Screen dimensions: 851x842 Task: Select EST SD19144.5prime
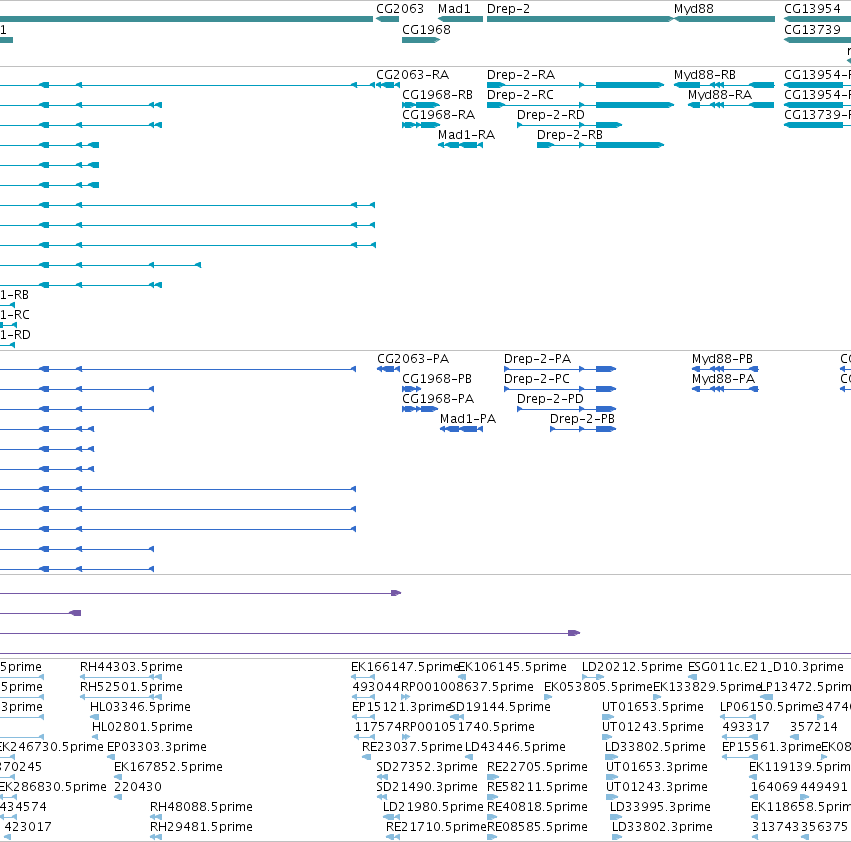[500, 707]
